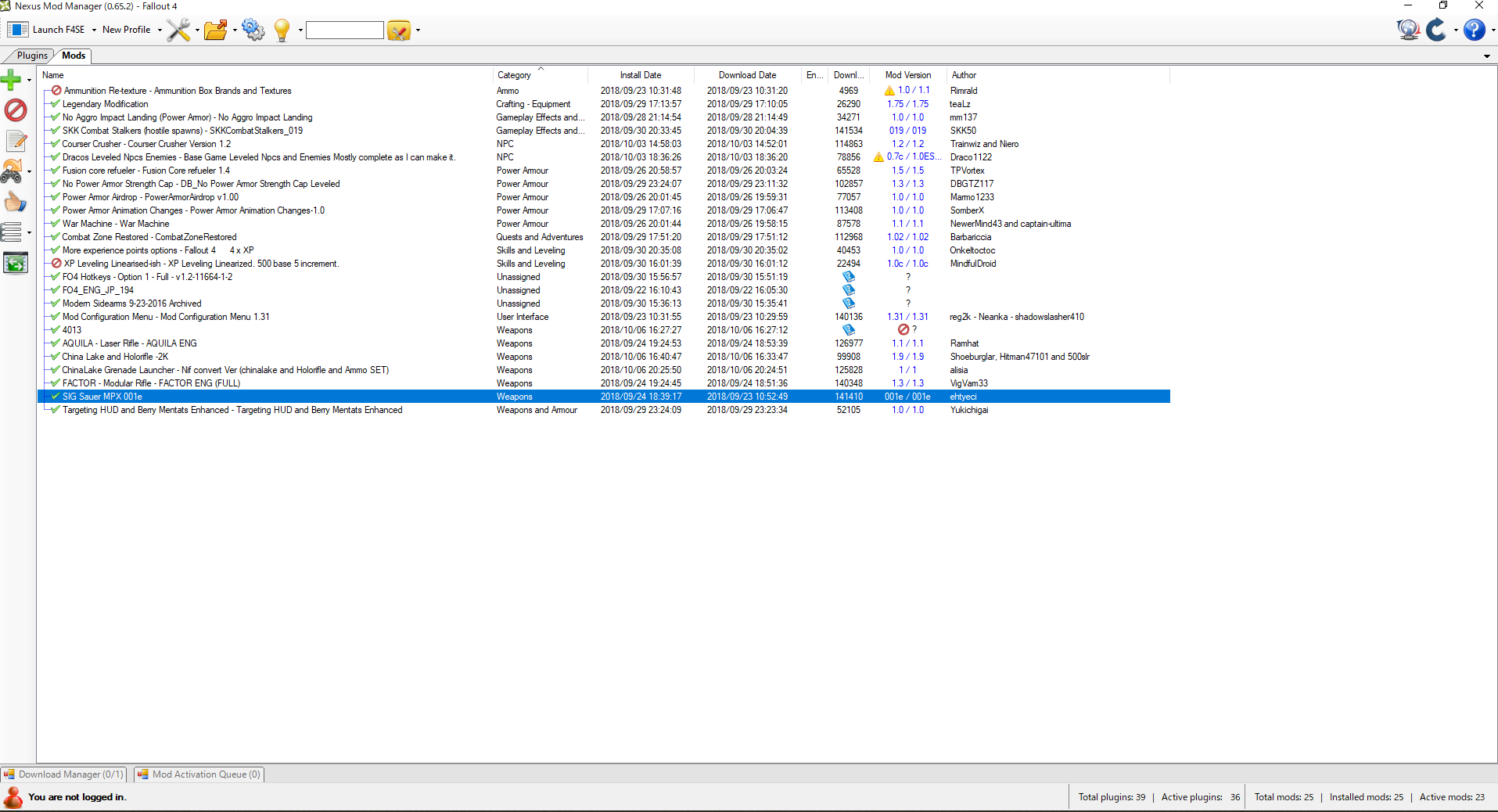Expand dropdown next to the binoculars icon

point(29,171)
